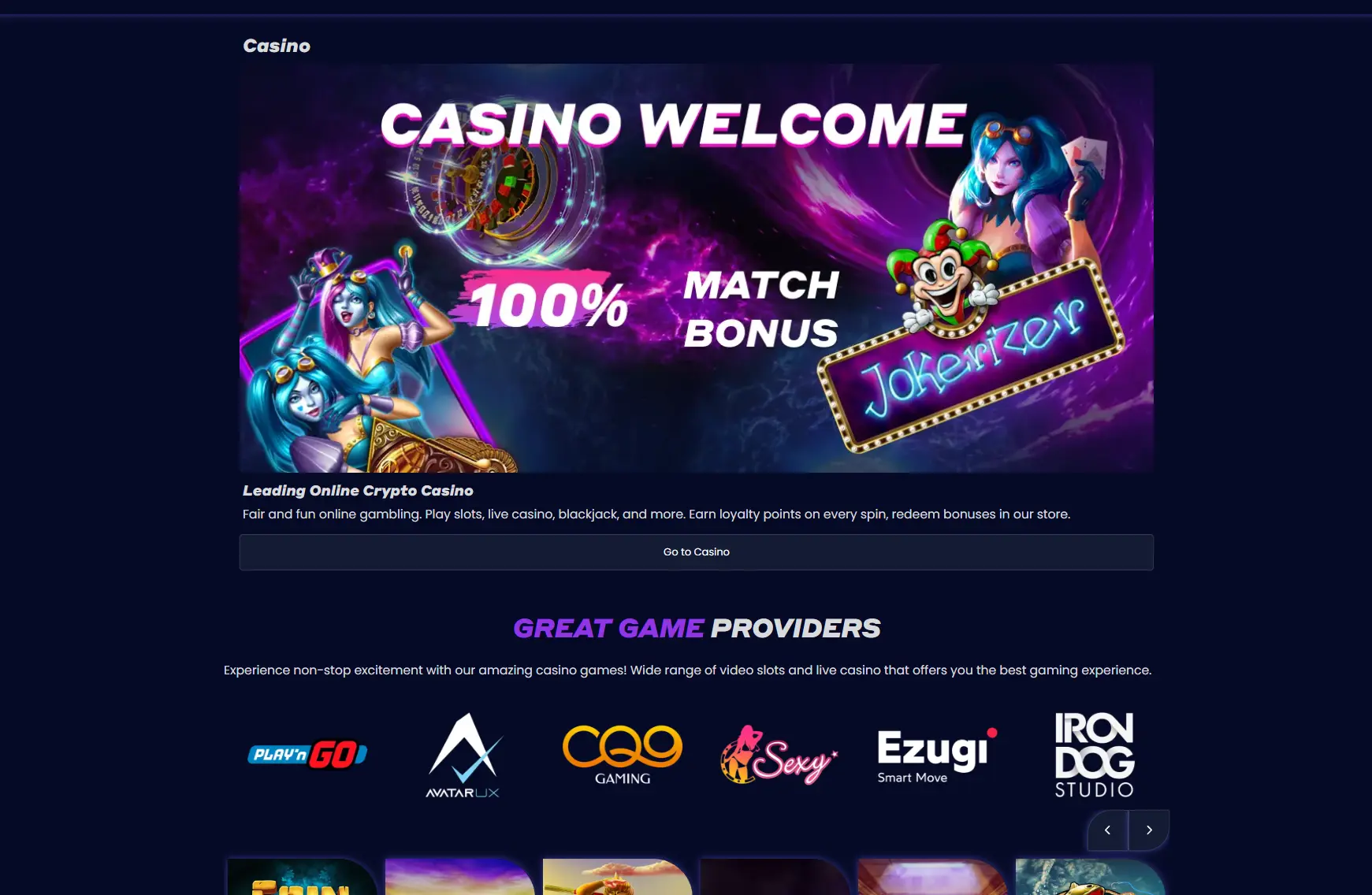This screenshot has width=1372, height=895.
Task: Click the Play'n GO provider logo
Action: pos(307,755)
